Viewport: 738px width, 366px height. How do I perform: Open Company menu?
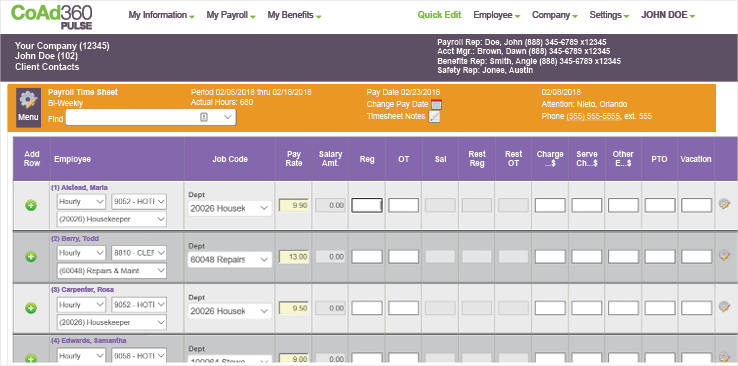[x=554, y=15]
